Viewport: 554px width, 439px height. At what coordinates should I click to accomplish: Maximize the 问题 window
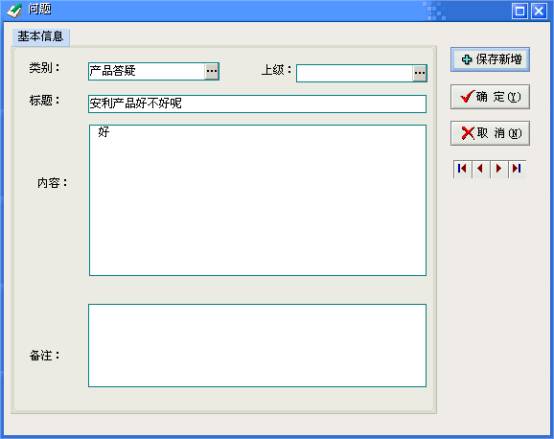click(520, 11)
